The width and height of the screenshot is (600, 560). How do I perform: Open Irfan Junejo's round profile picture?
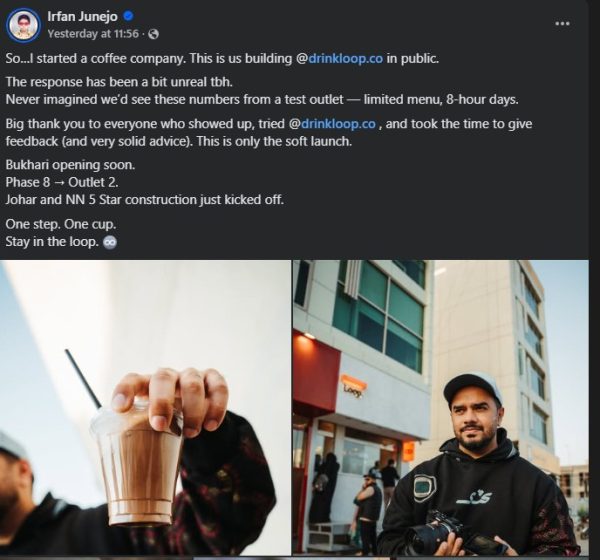[24, 24]
